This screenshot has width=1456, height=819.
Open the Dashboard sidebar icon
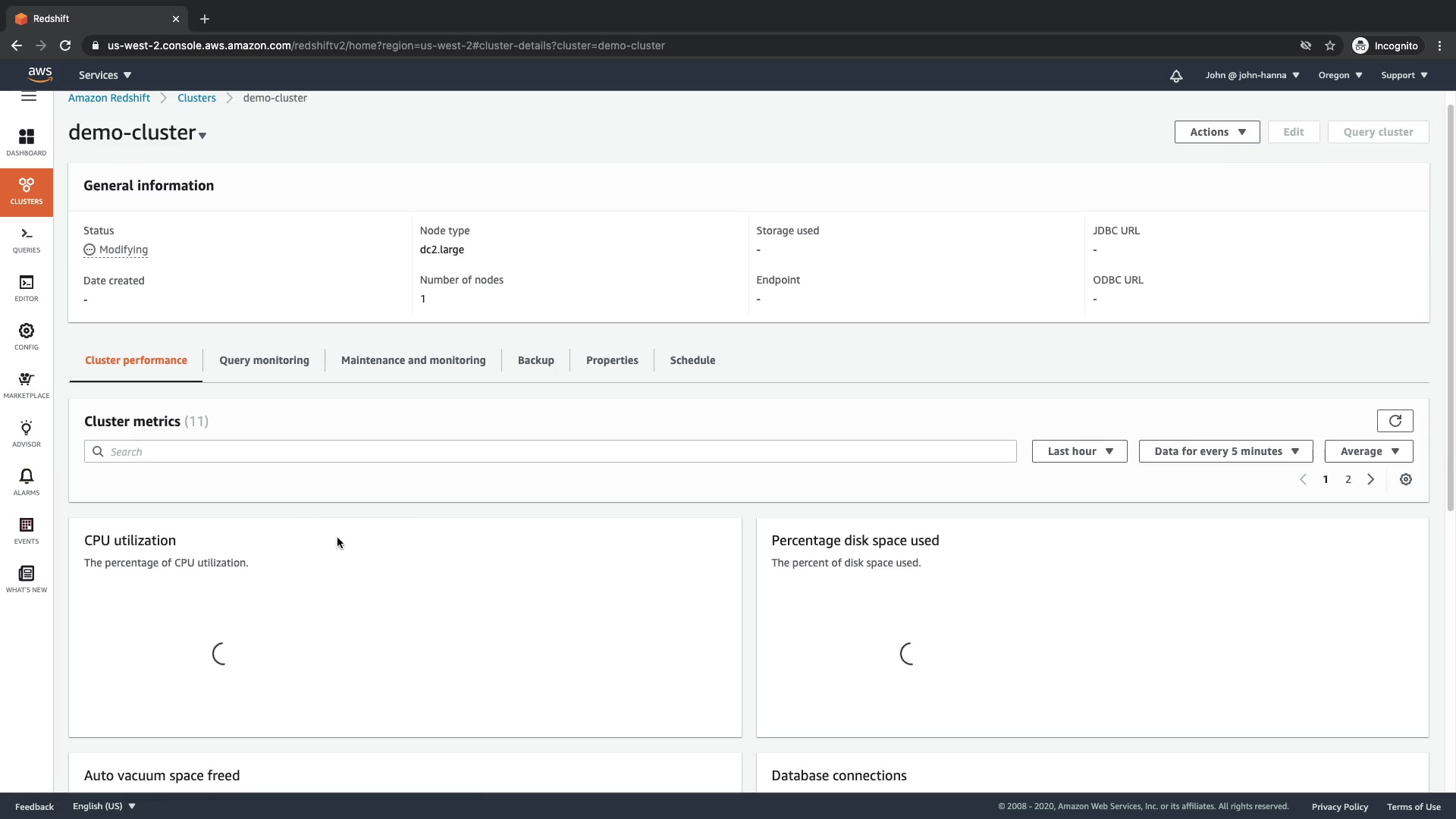[27, 141]
